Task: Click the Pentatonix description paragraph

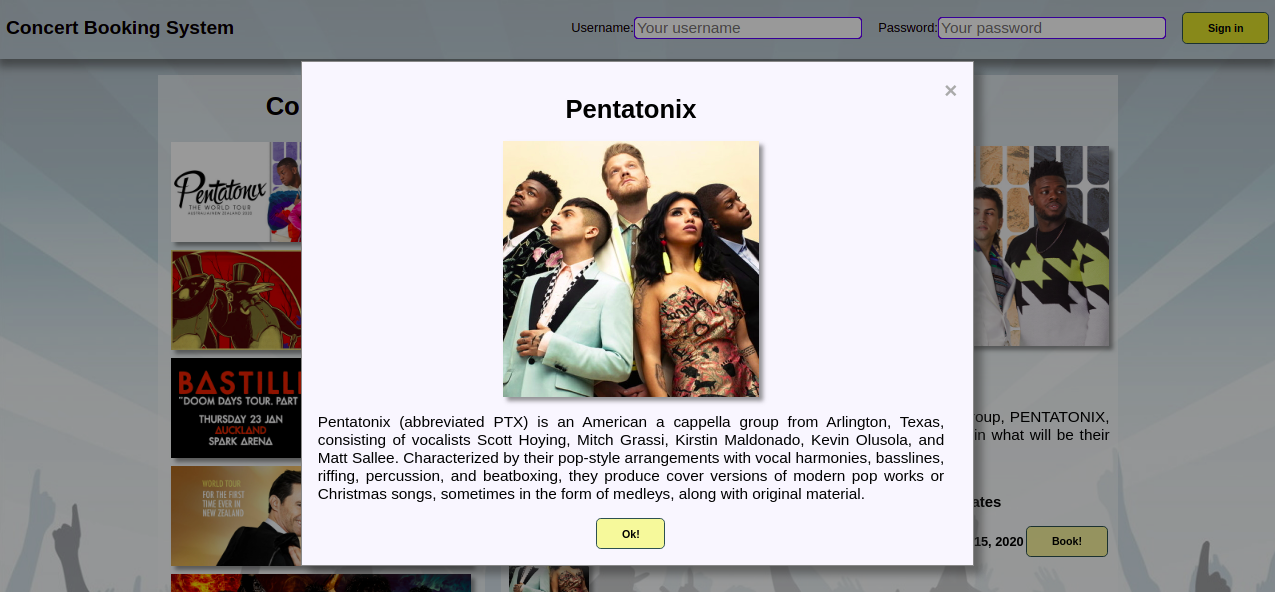Action: [x=631, y=457]
